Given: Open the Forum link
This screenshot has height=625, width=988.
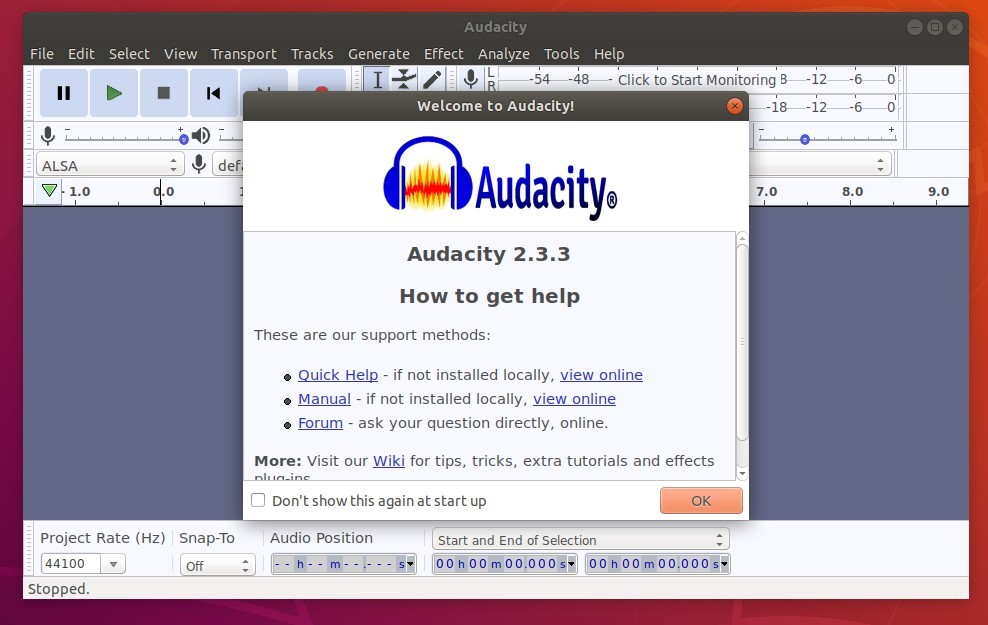Looking at the screenshot, I should click(320, 423).
